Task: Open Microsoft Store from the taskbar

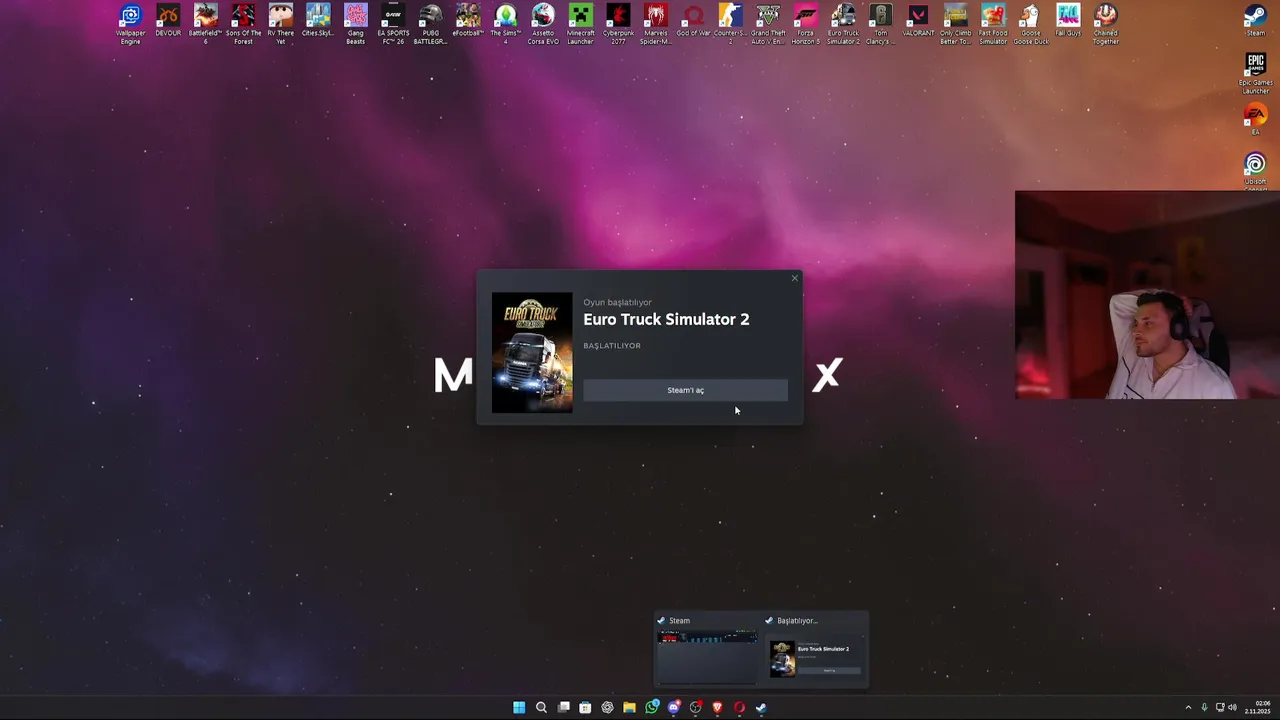Action: pyautogui.click(x=585, y=707)
